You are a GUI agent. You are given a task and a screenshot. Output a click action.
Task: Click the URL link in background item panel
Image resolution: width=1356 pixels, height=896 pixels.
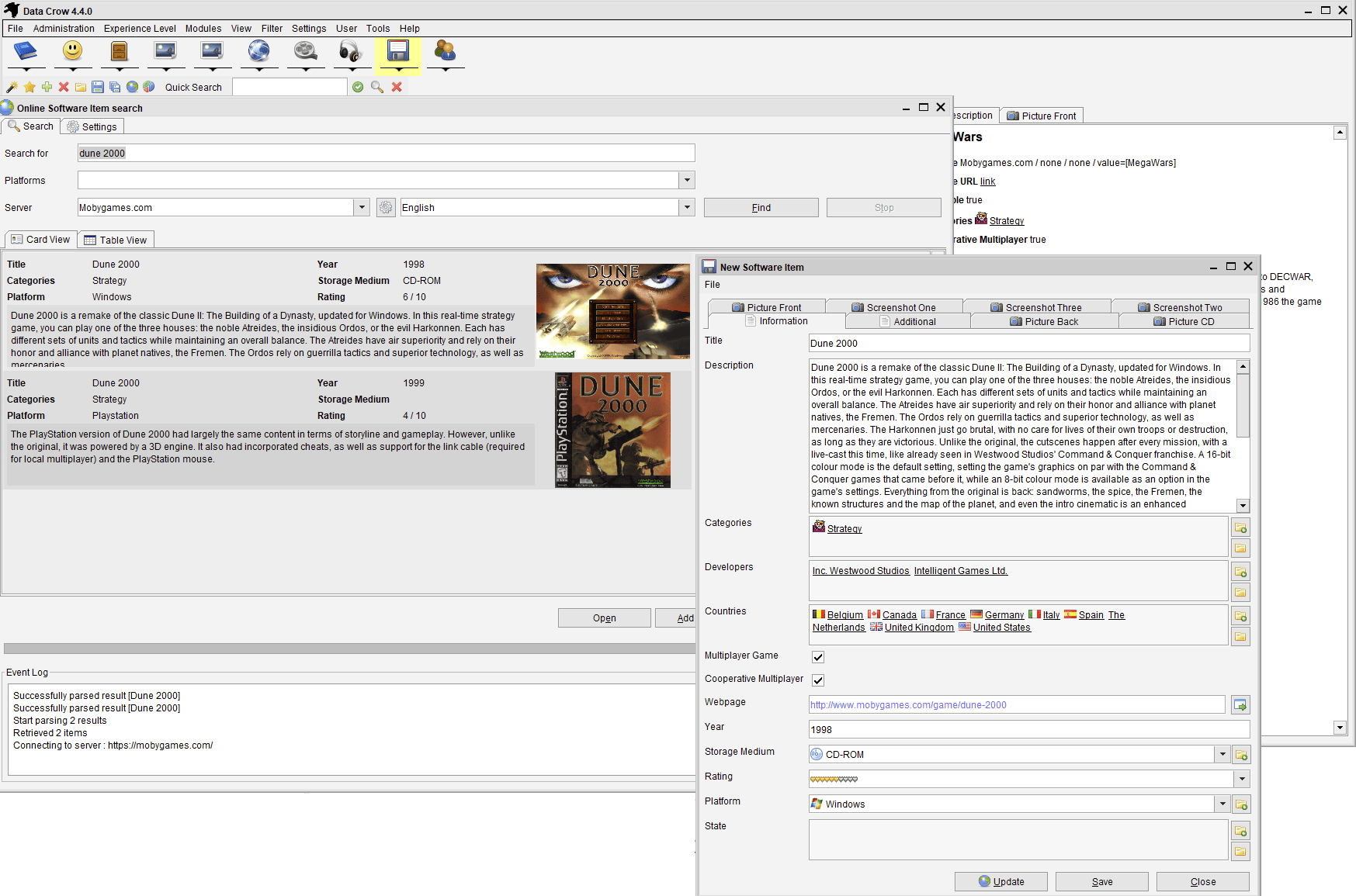(x=987, y=182)
